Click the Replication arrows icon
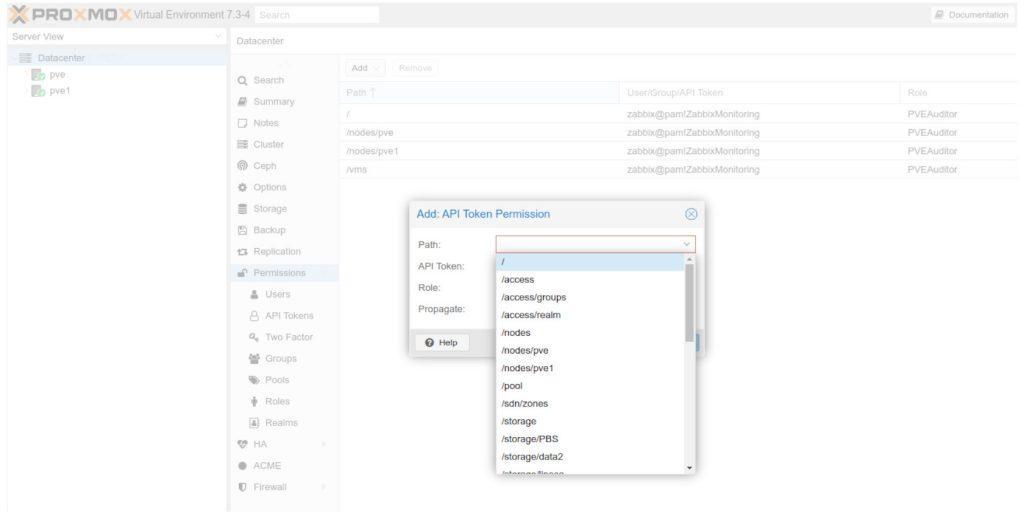This screenshot has width=1024, height=512. [x=242, y=251]
